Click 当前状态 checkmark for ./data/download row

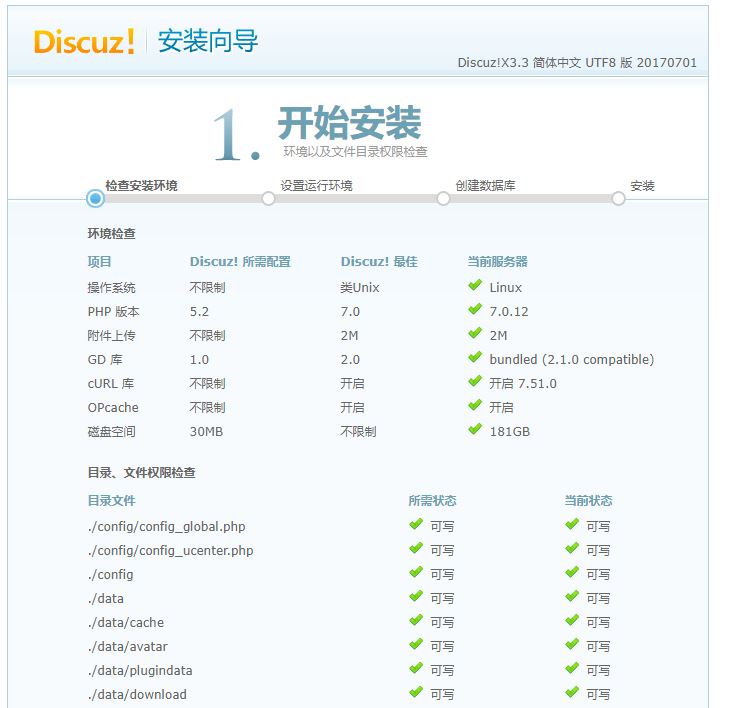(572, 693)
